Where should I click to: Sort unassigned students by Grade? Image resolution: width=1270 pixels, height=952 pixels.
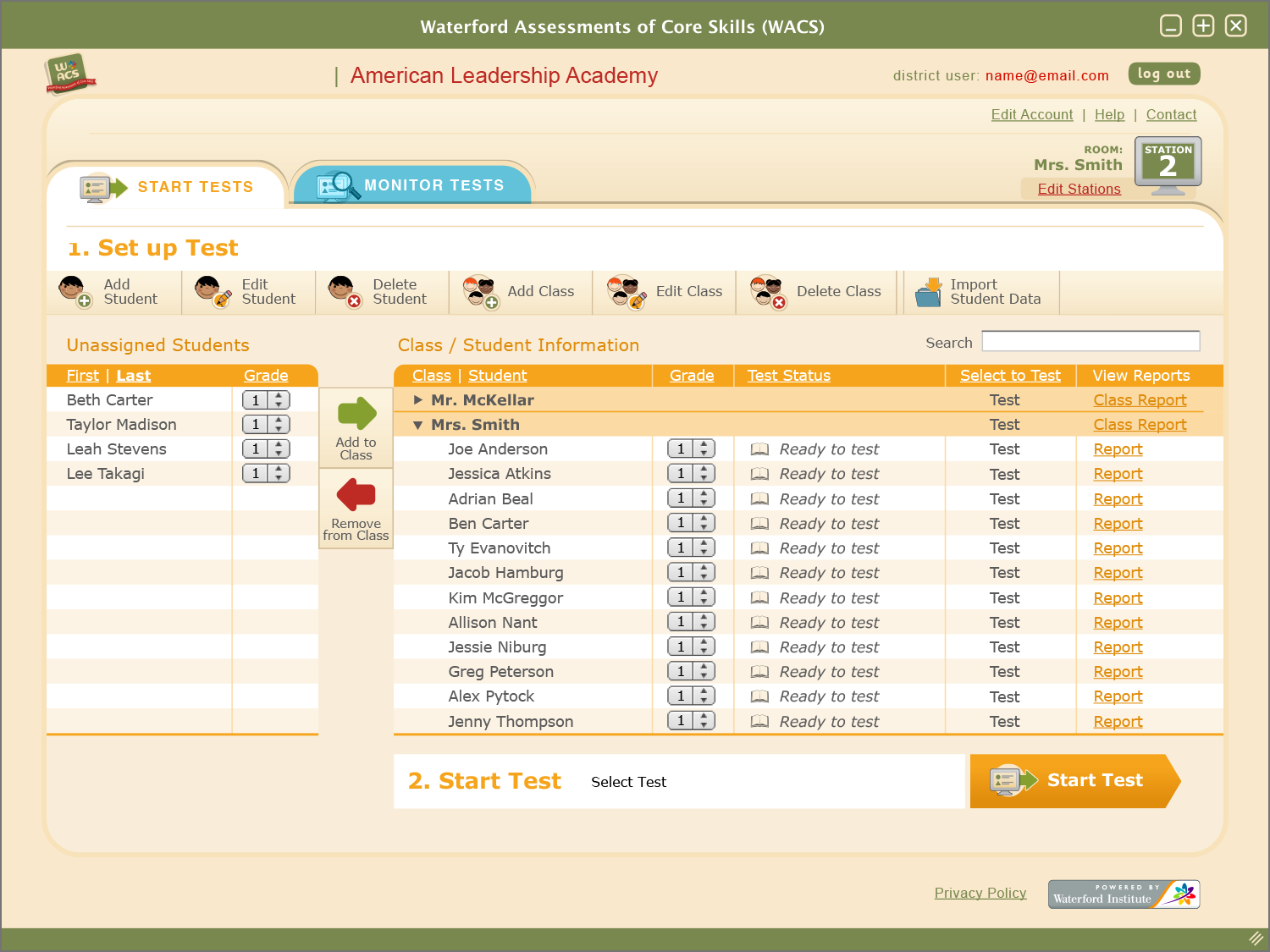click(266, 376)
